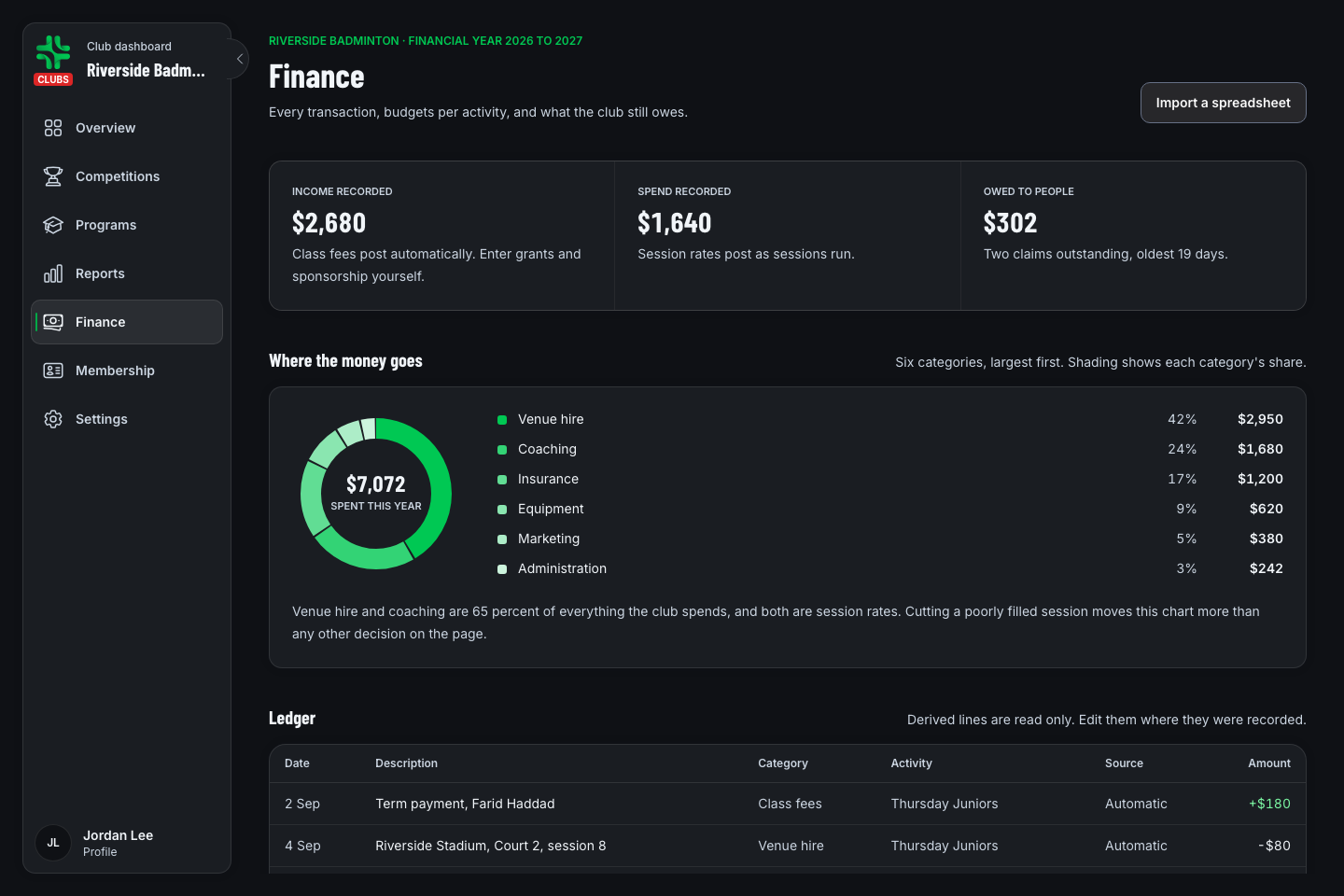This screenshot has height=896, width=1344.
Task: Click the JL profile avatar
Action: click(53, 843)
